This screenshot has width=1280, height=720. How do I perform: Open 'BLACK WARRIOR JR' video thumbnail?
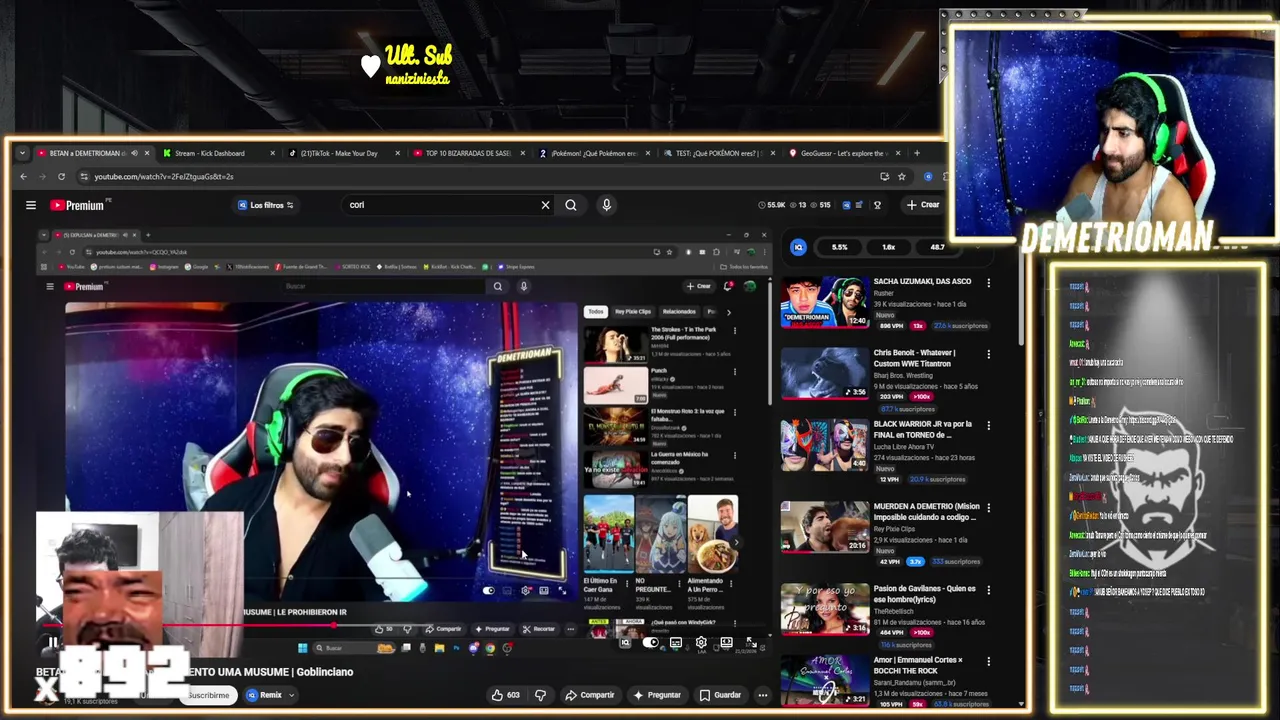[x=825, y=445]
